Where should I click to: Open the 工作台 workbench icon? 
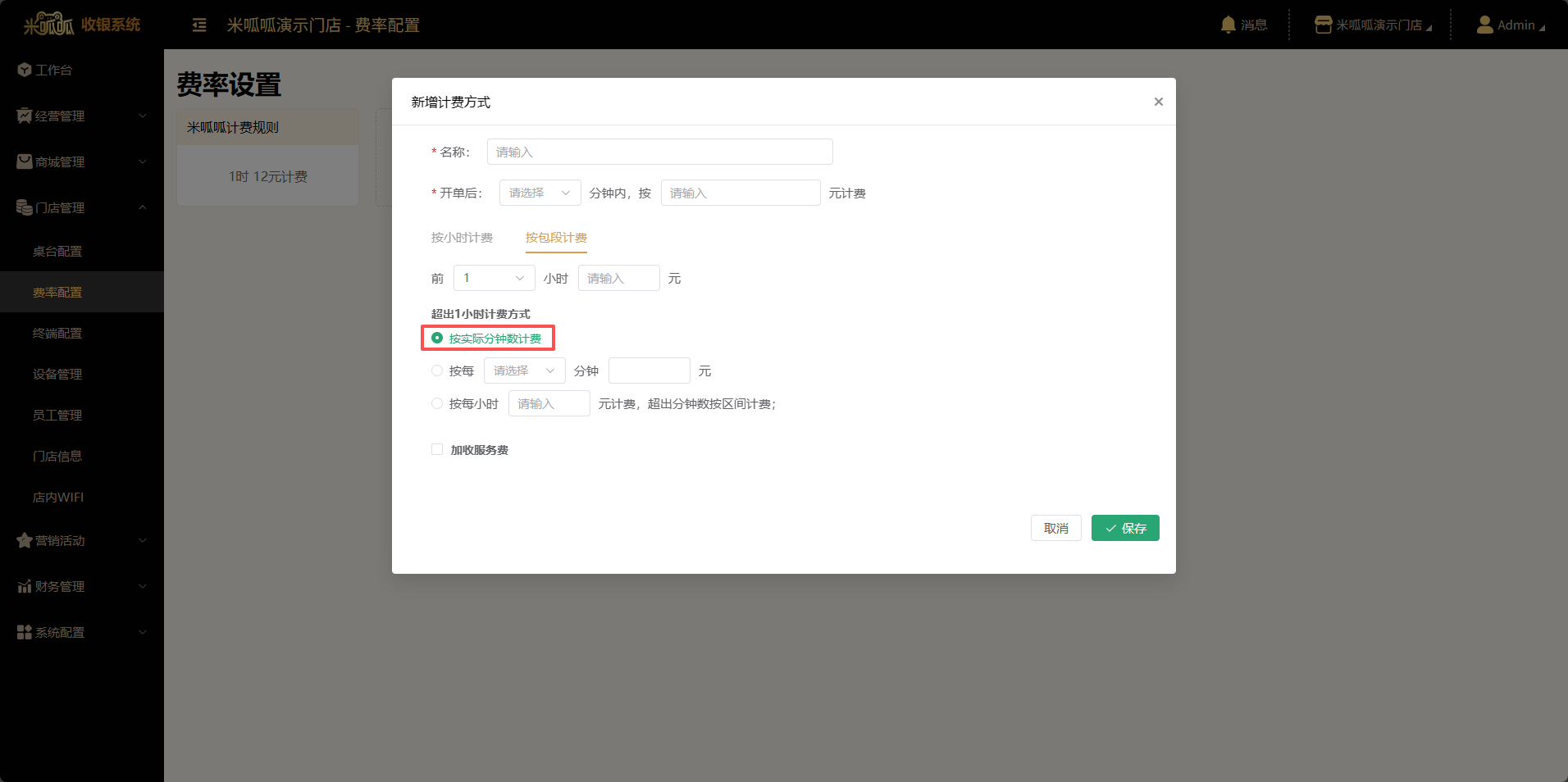pos(24,70)
